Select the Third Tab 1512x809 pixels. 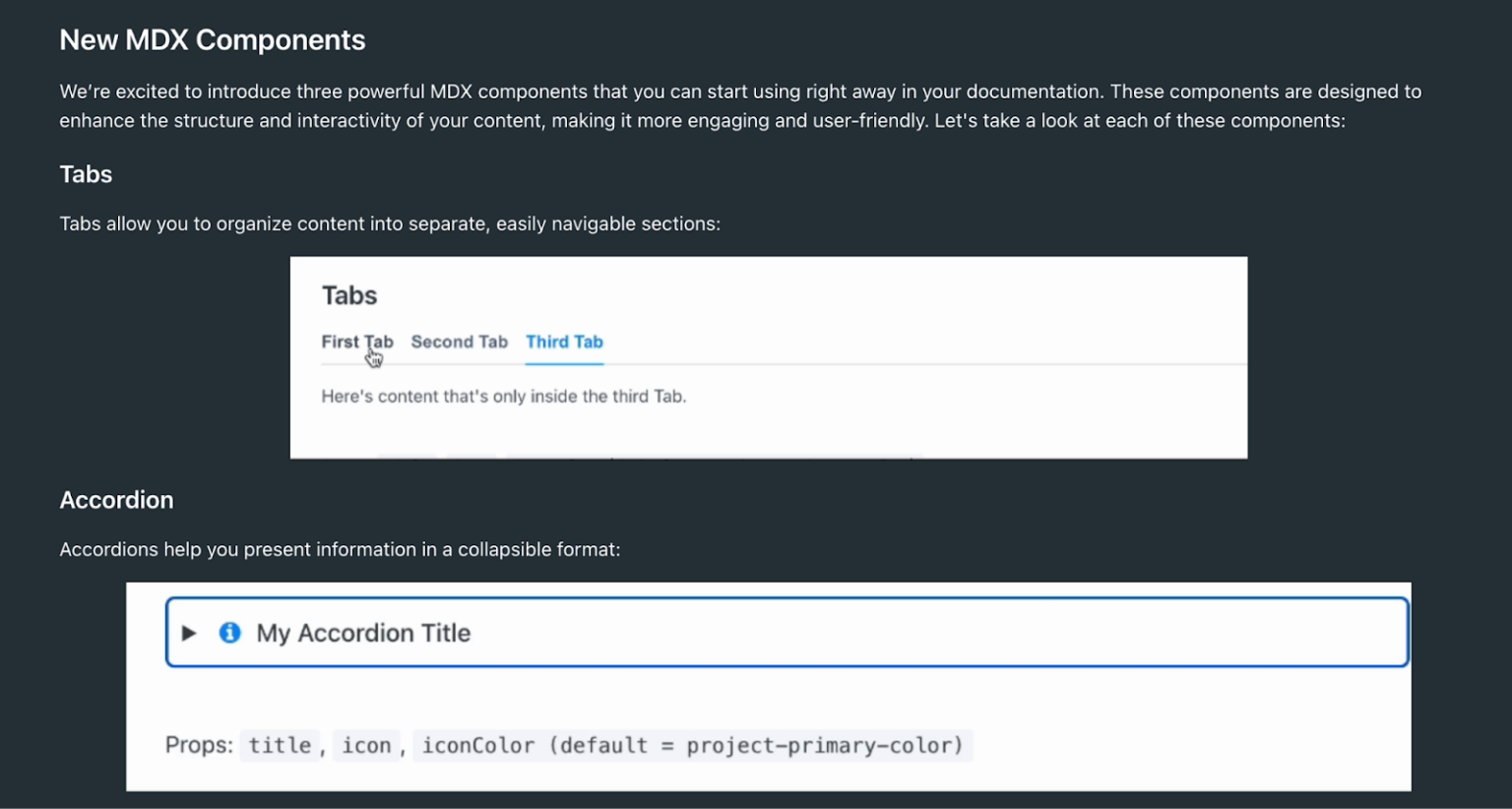pyautogui.click(x=564, y=342)
